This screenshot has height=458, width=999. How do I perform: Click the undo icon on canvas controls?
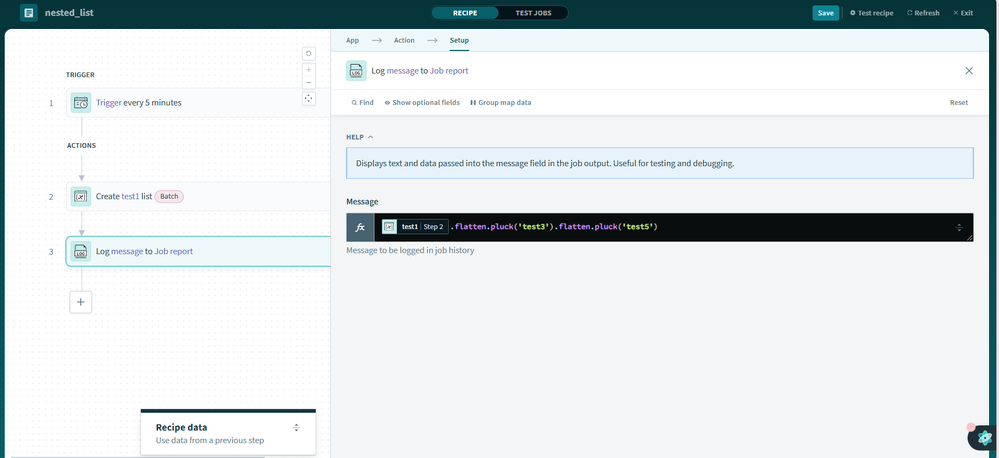[x=309, y=54]
